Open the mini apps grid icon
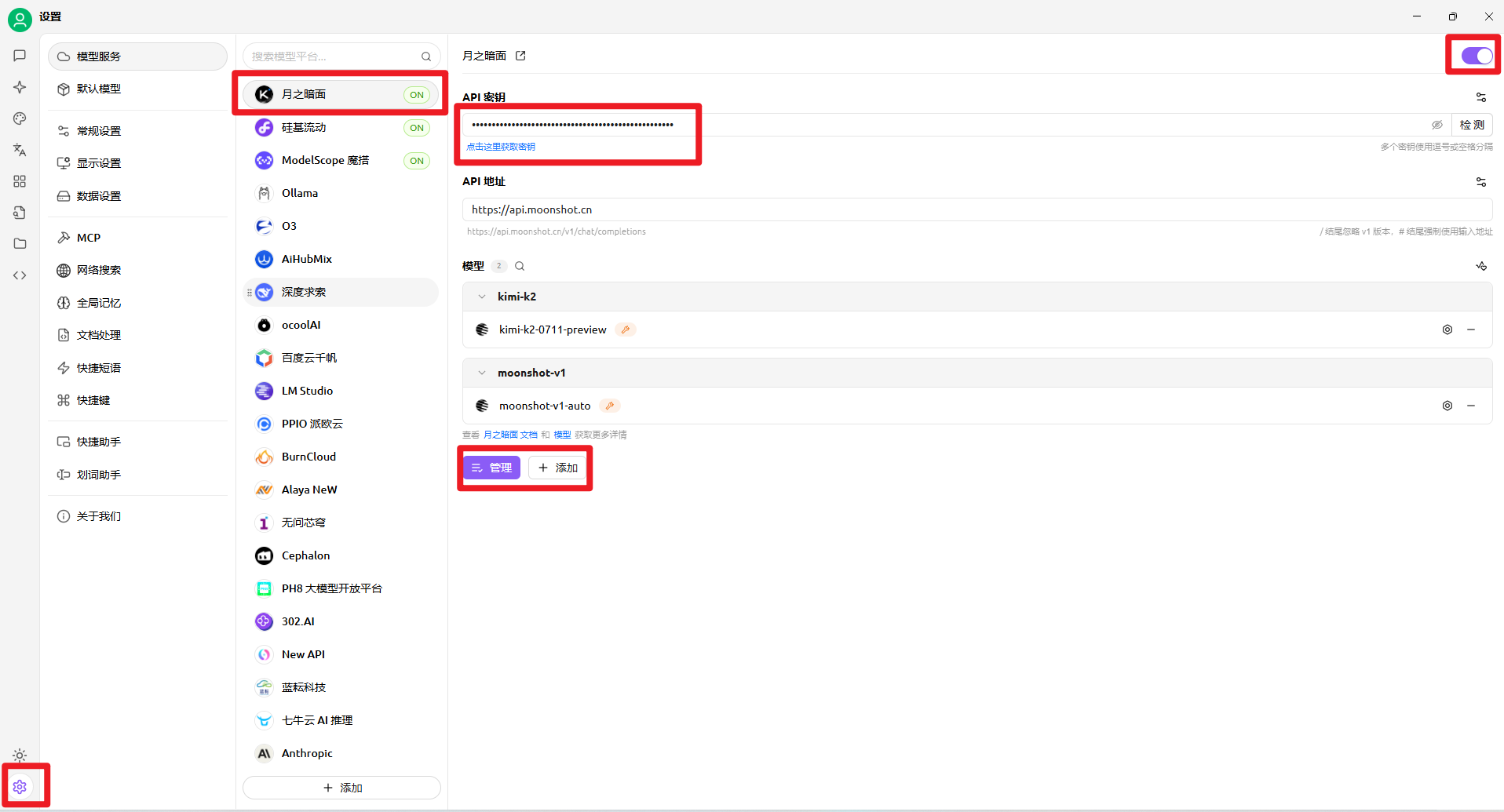The height and width of the screenshot is (812, 1504). coord(20,181)
